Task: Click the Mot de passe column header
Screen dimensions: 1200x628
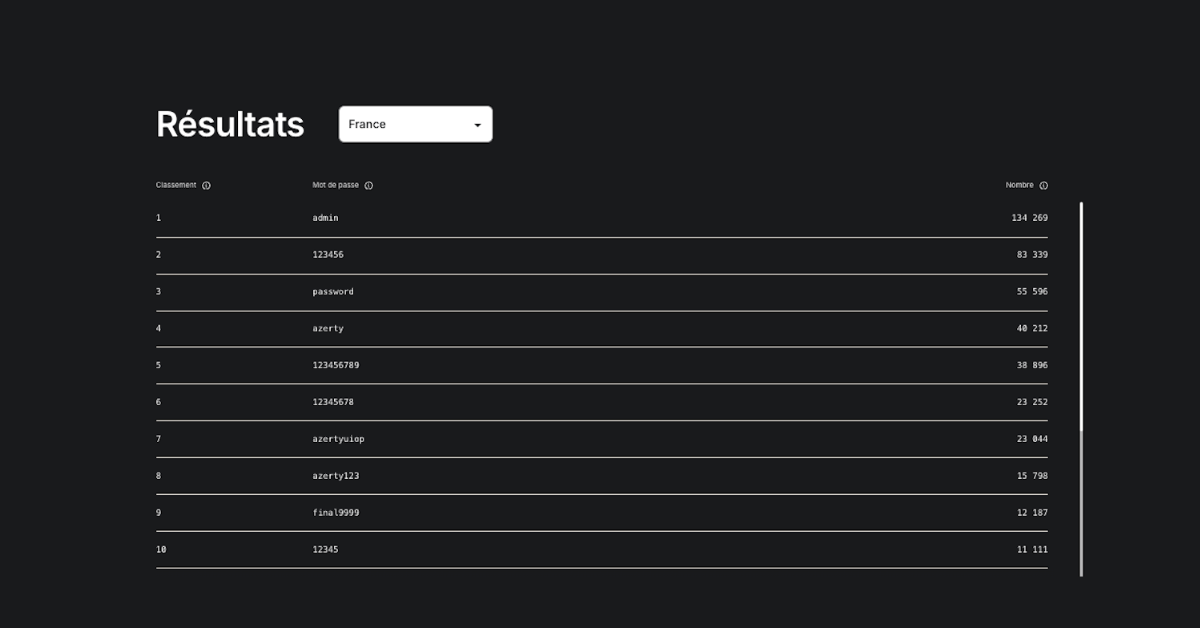Action: (x=335, y=185)
